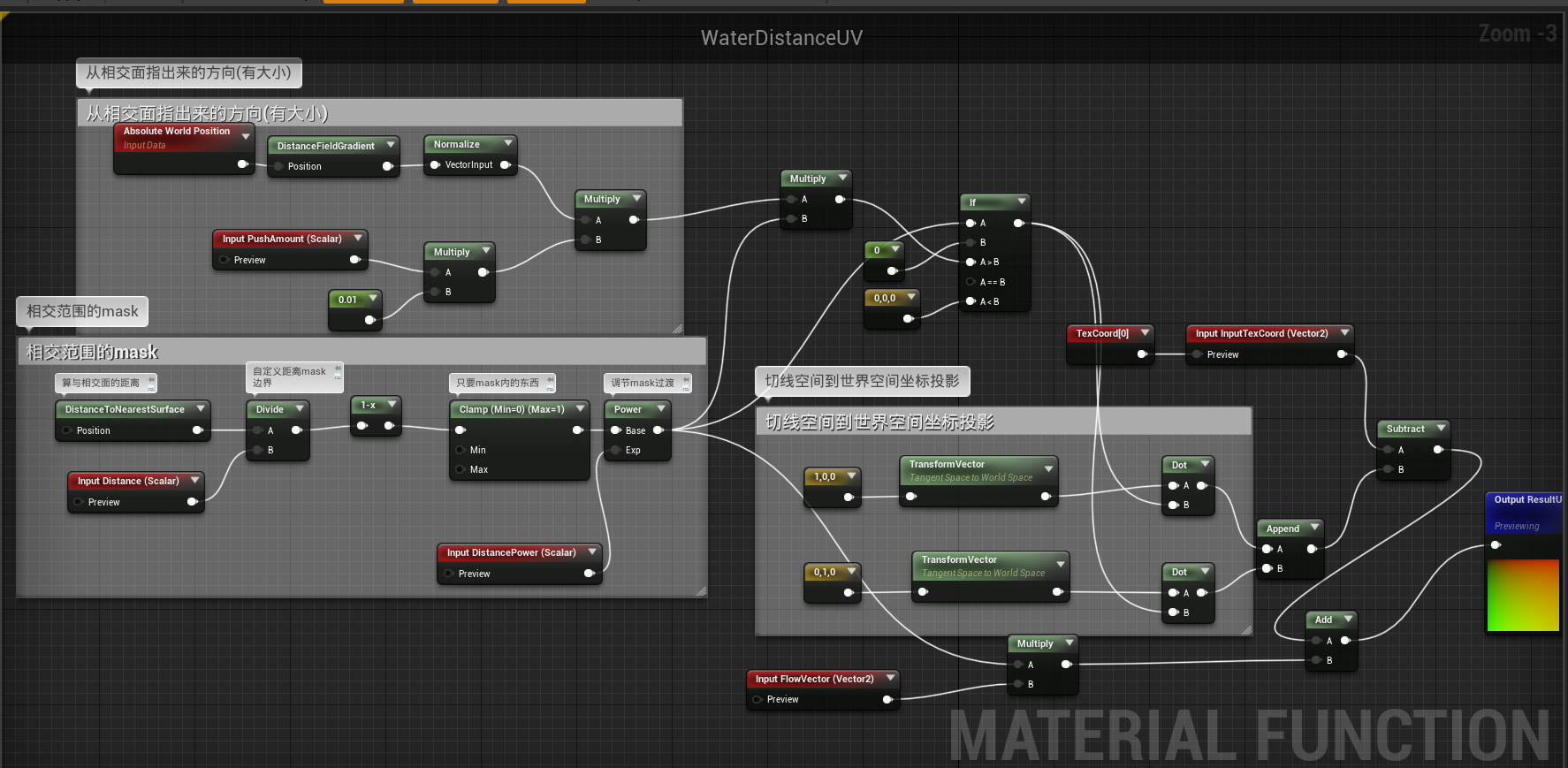1568x768 pixels.
Task: Select the Input InputTexCoord (Vector2) node title
Action: 1261,333
